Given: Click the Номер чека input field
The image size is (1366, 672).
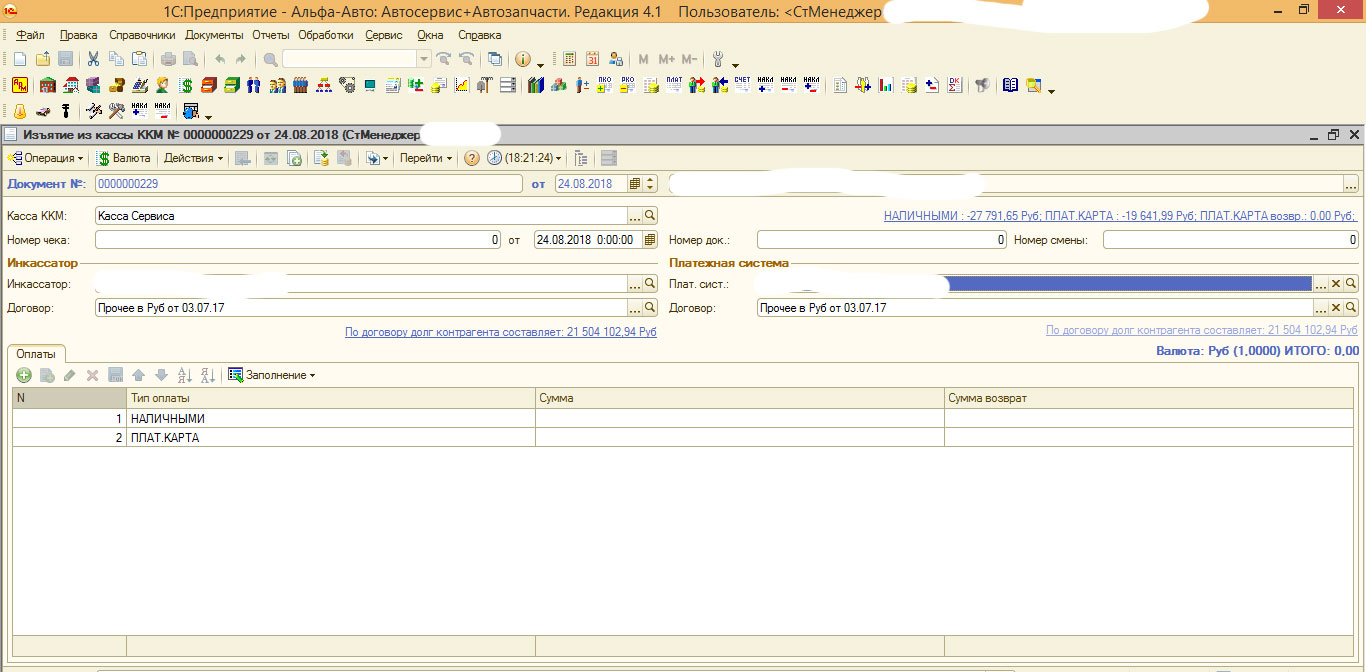Looking at the screenshot, I should [x=298, y=240].
